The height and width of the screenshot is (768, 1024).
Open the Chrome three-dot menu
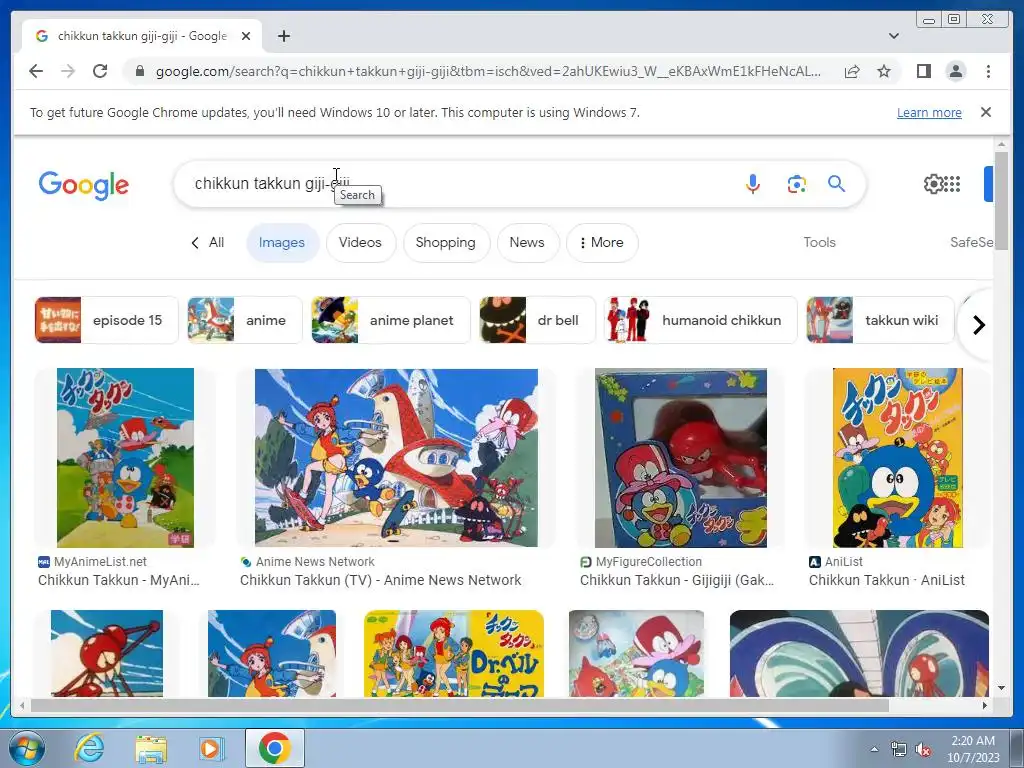(988, 71)
